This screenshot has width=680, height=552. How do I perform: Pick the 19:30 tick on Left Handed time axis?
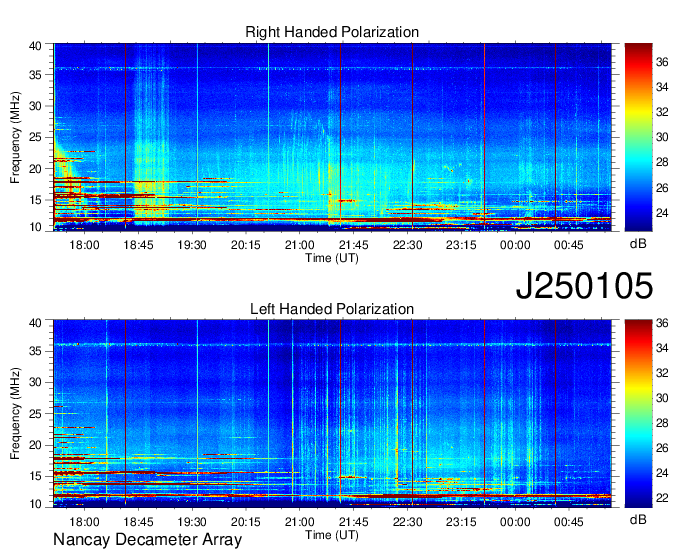(192, 522)
